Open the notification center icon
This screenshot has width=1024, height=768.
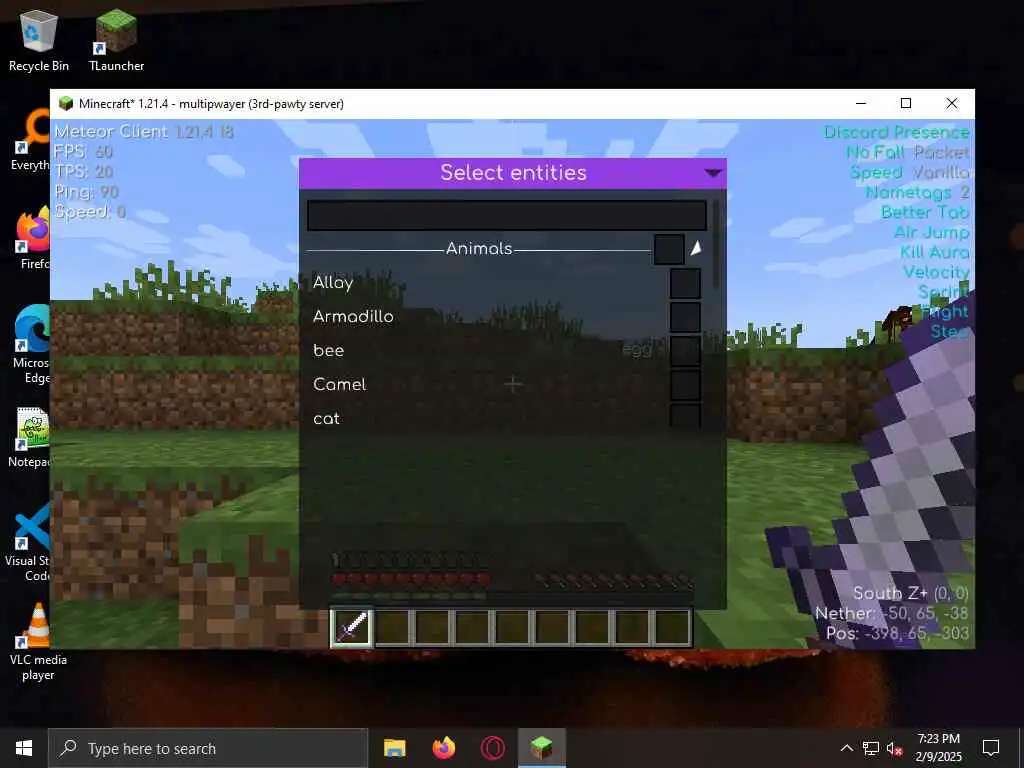click(x=991, y=748)
